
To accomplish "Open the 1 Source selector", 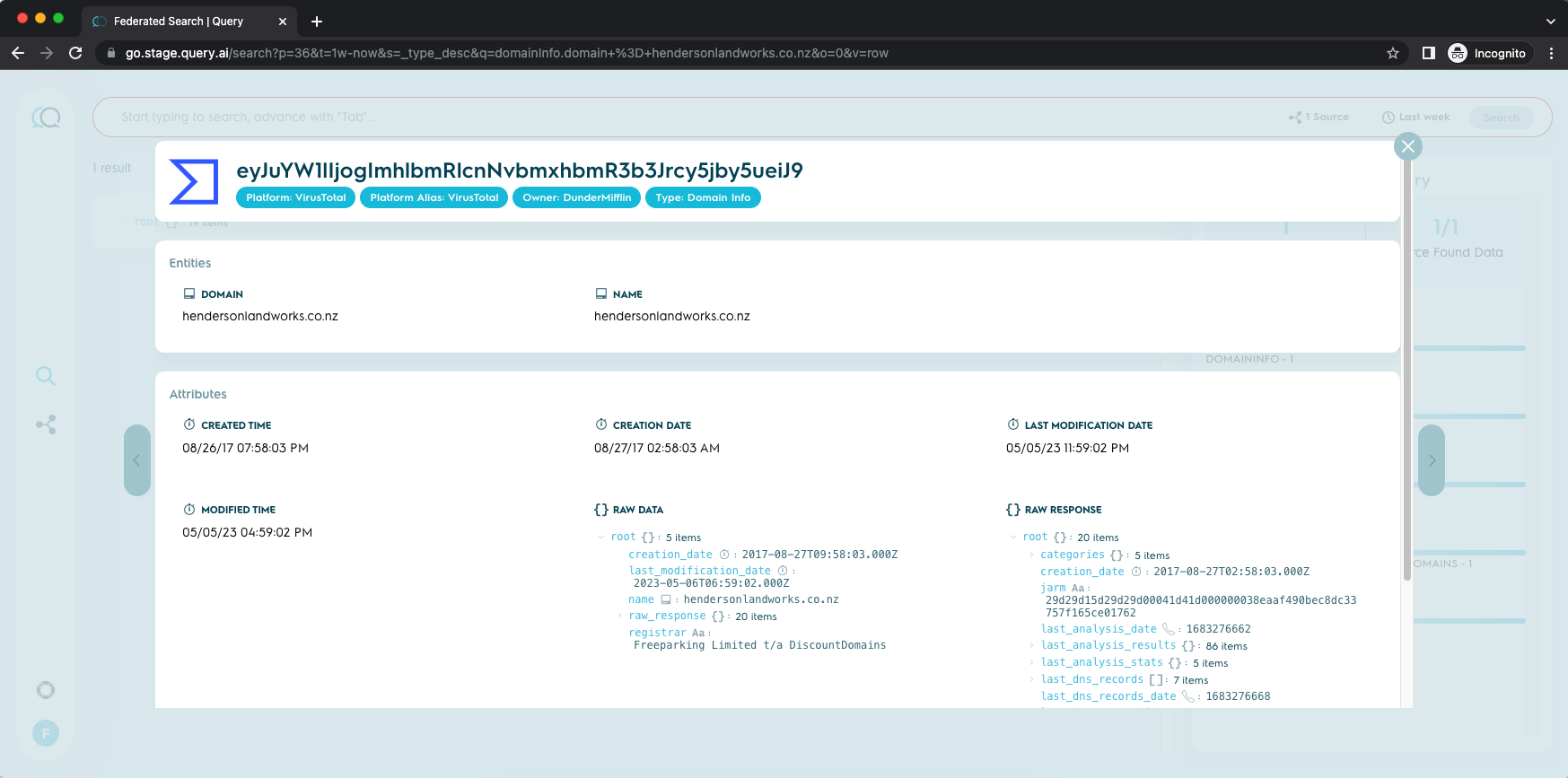I will click(1318, 117).
